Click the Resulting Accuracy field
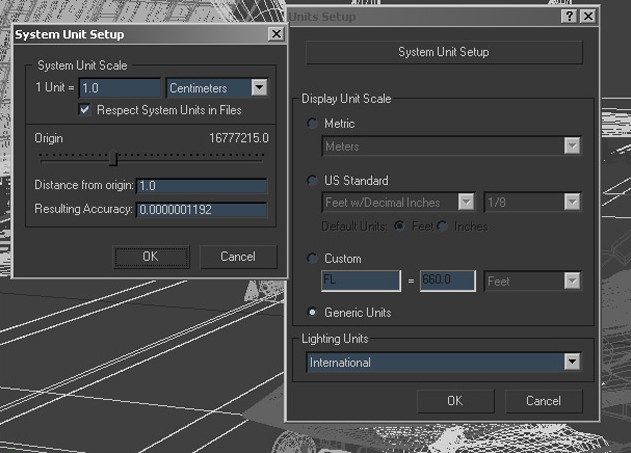This screenshot has width=631, height=453. tap(202, 209)
